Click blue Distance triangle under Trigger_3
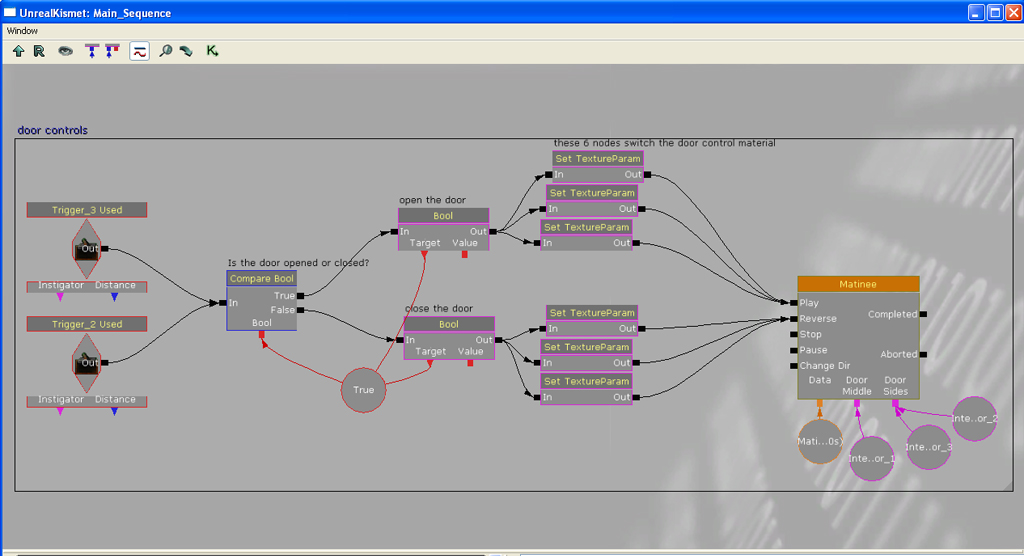 coord(114,297)
